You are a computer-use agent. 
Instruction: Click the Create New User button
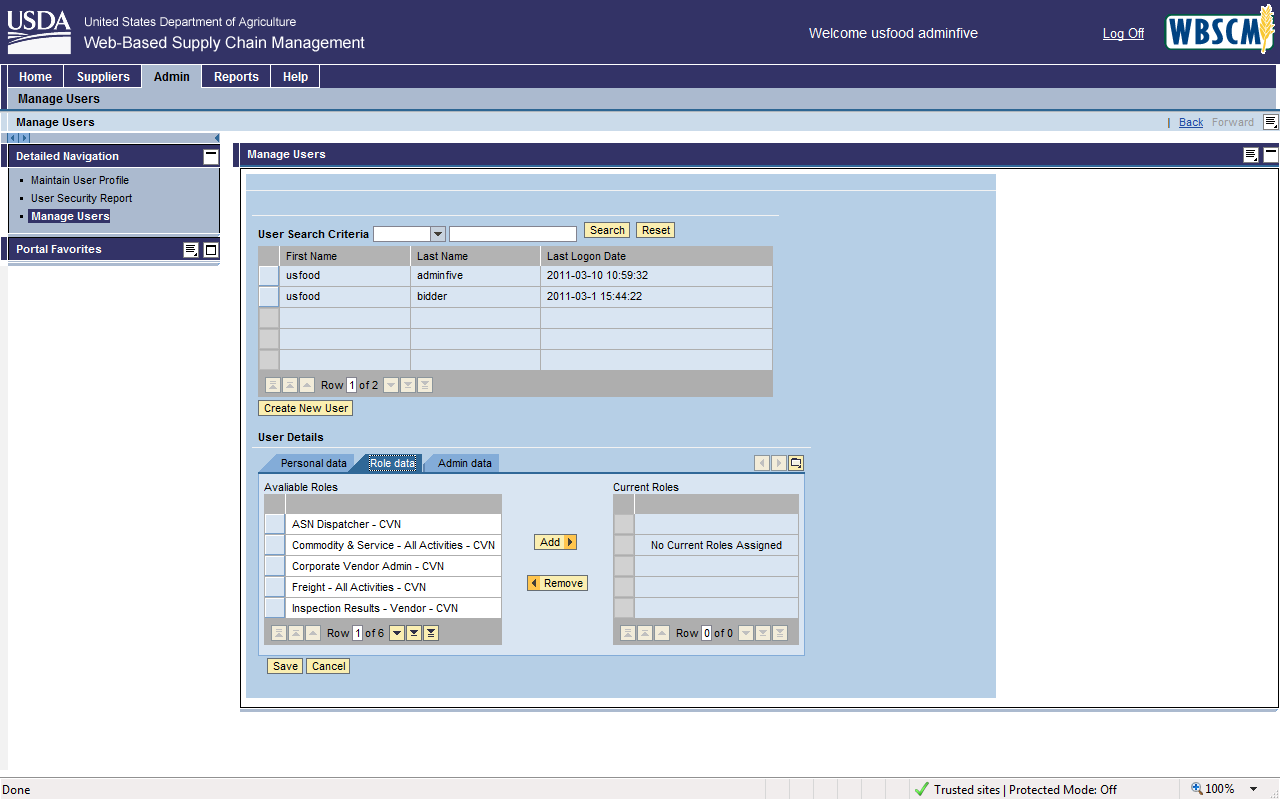[x=305, y=408]
